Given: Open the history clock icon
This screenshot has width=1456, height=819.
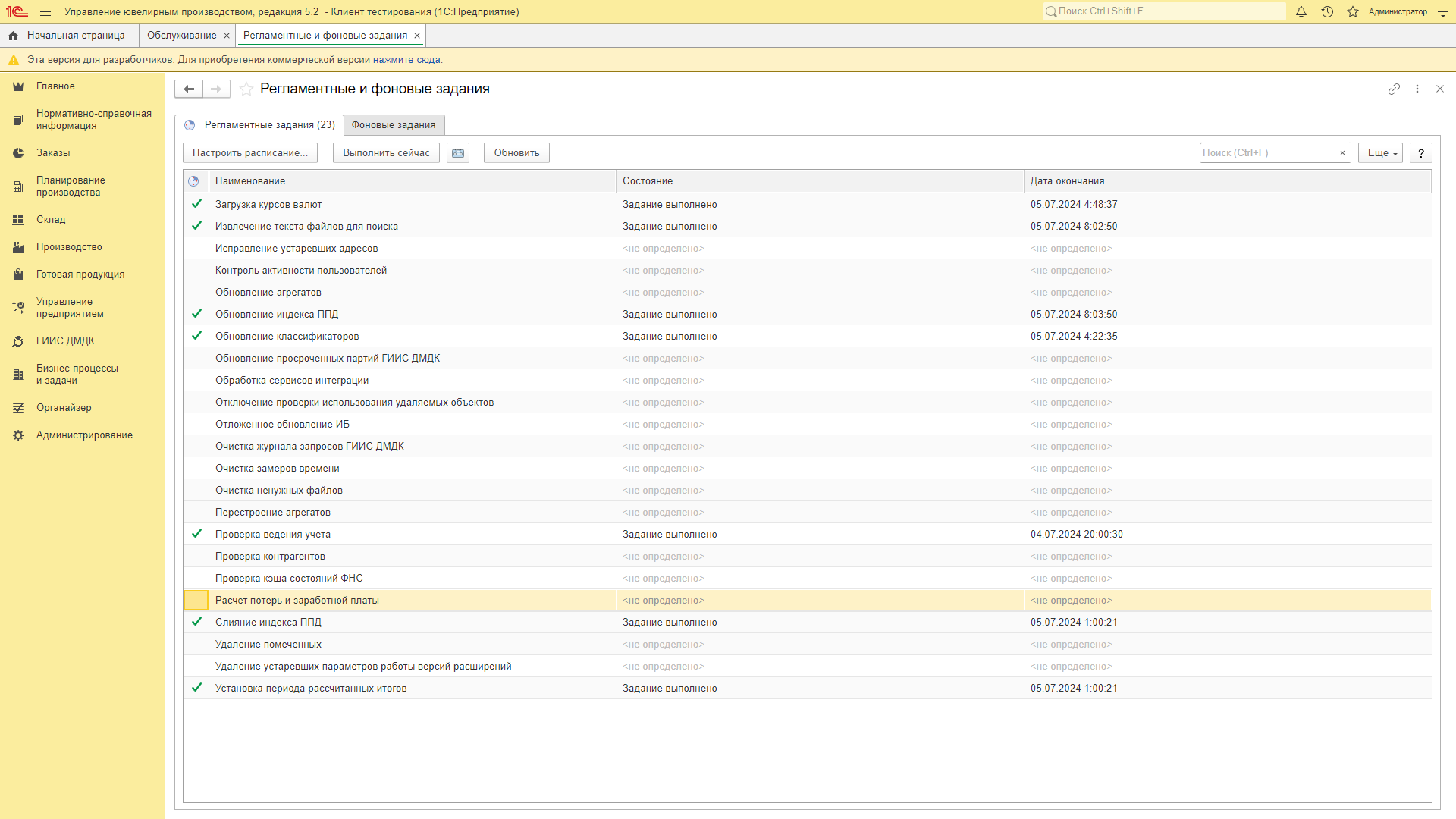Looking at the screenshot, I should (x=1327, y=11).
